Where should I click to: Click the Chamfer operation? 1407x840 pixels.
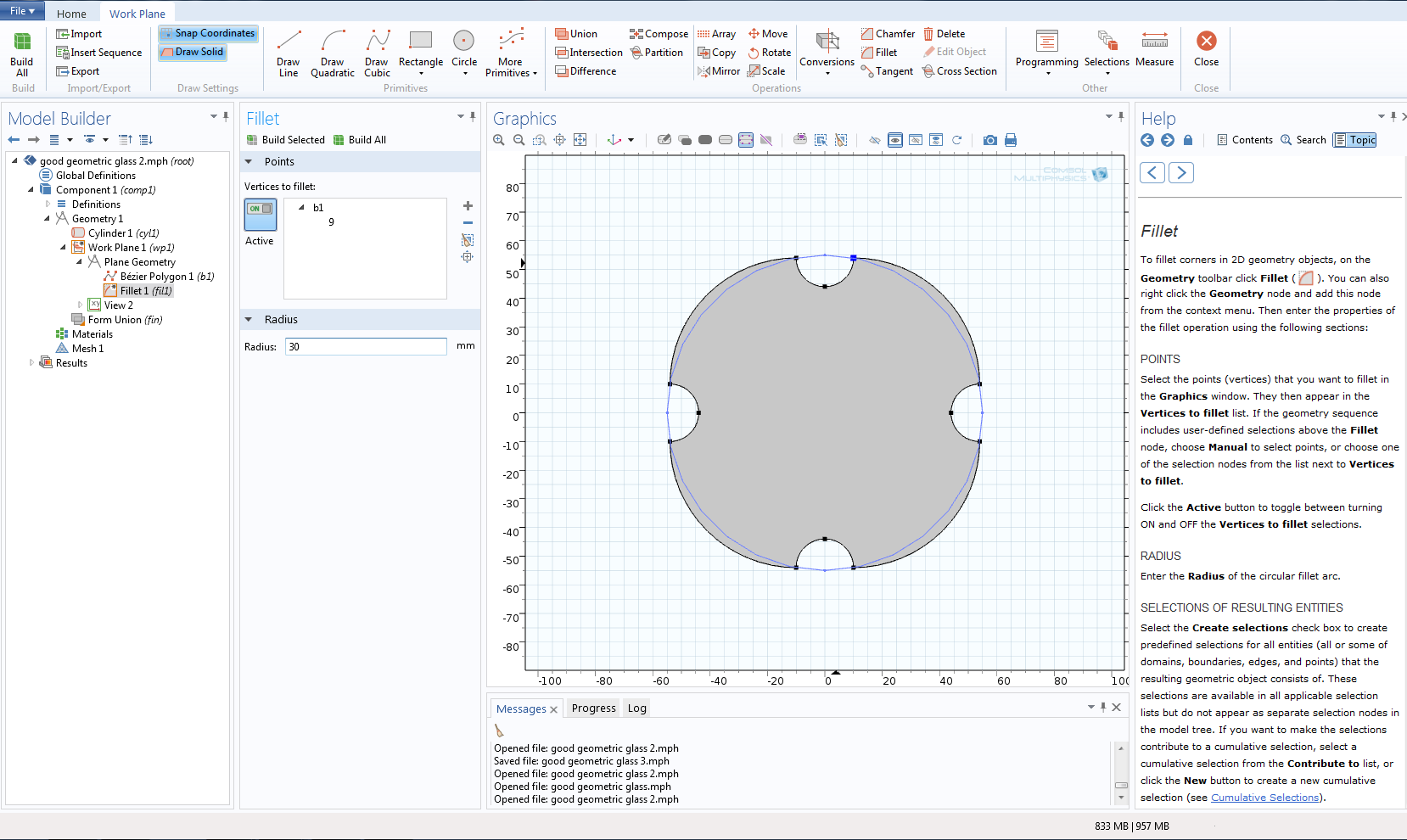click(888, 34)
